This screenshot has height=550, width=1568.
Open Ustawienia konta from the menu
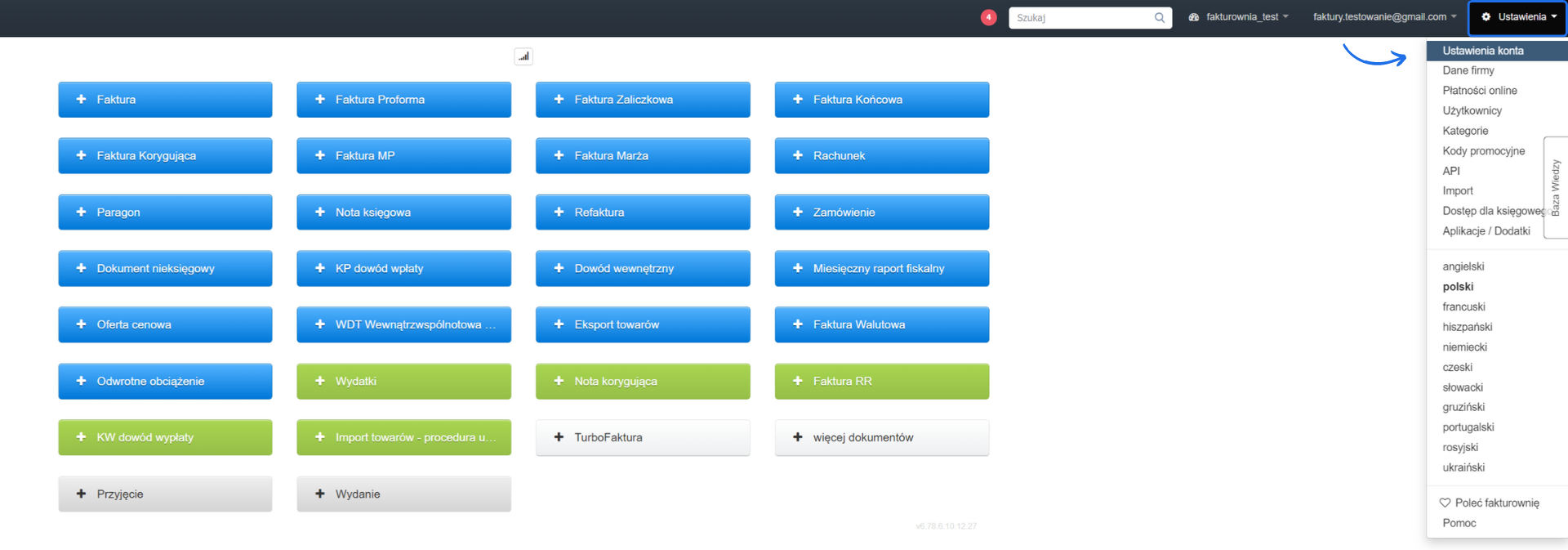pos(1496,51)
